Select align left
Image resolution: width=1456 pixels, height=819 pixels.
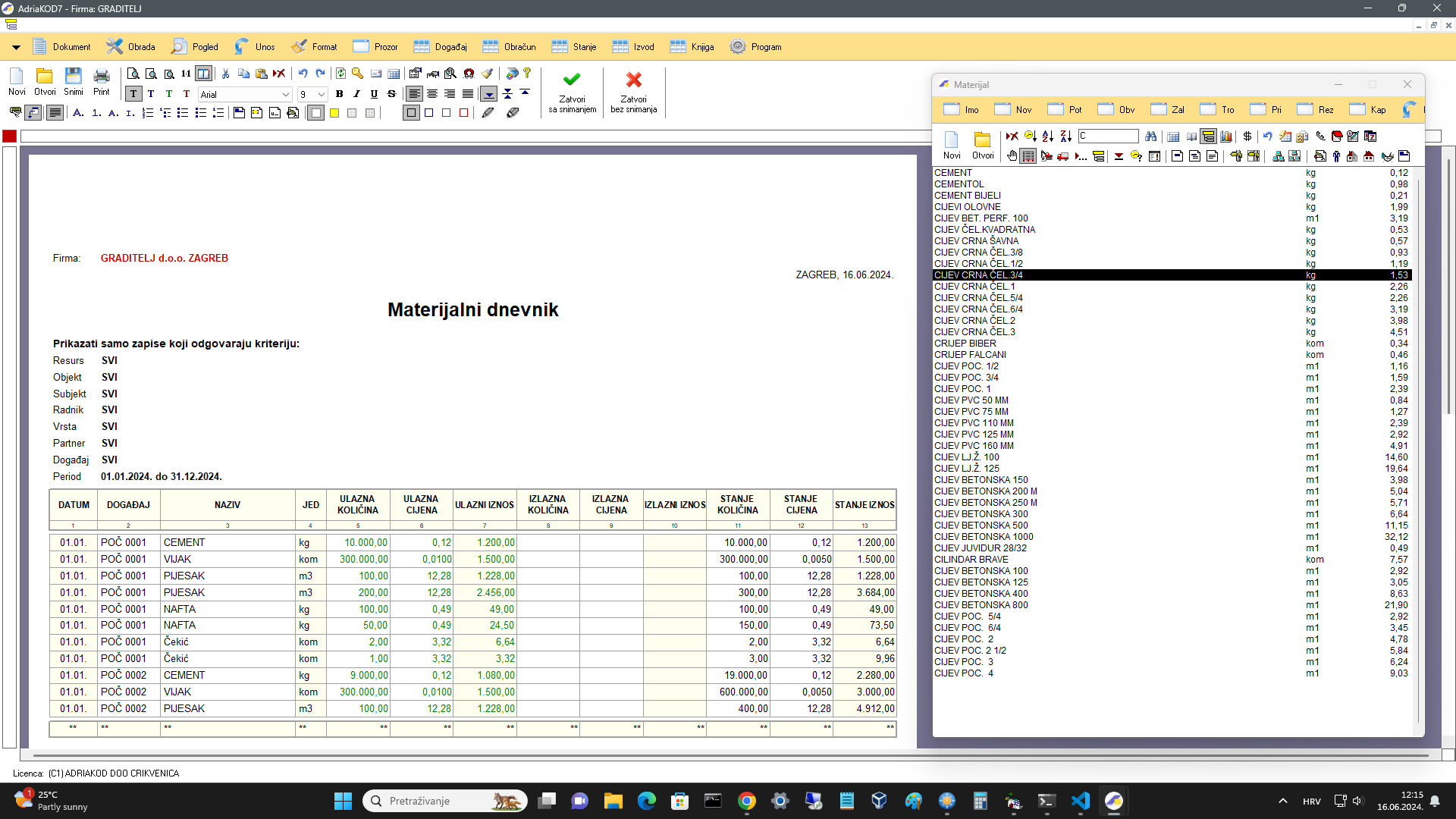pos(415,94)
